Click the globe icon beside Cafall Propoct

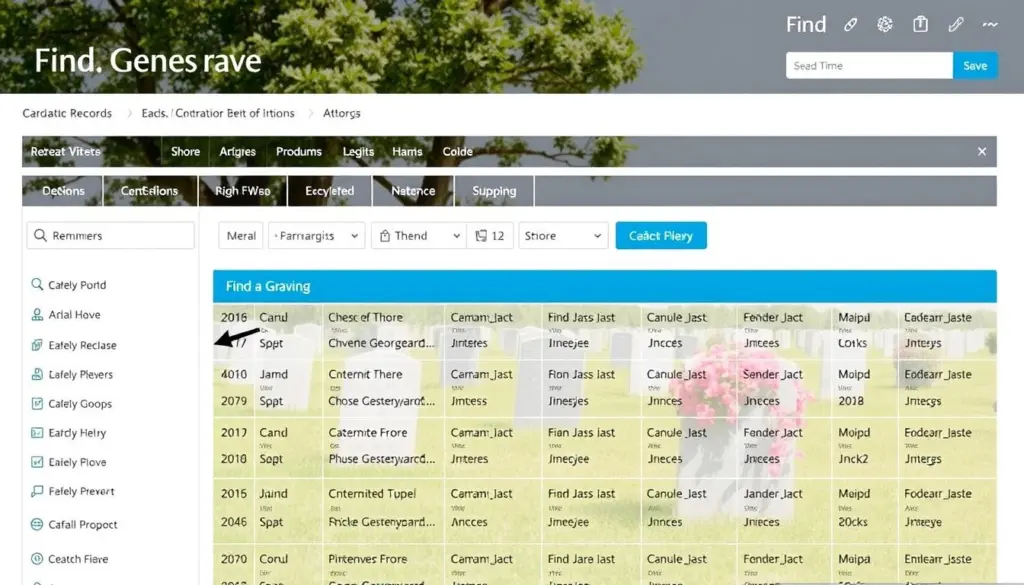[37, 524]
